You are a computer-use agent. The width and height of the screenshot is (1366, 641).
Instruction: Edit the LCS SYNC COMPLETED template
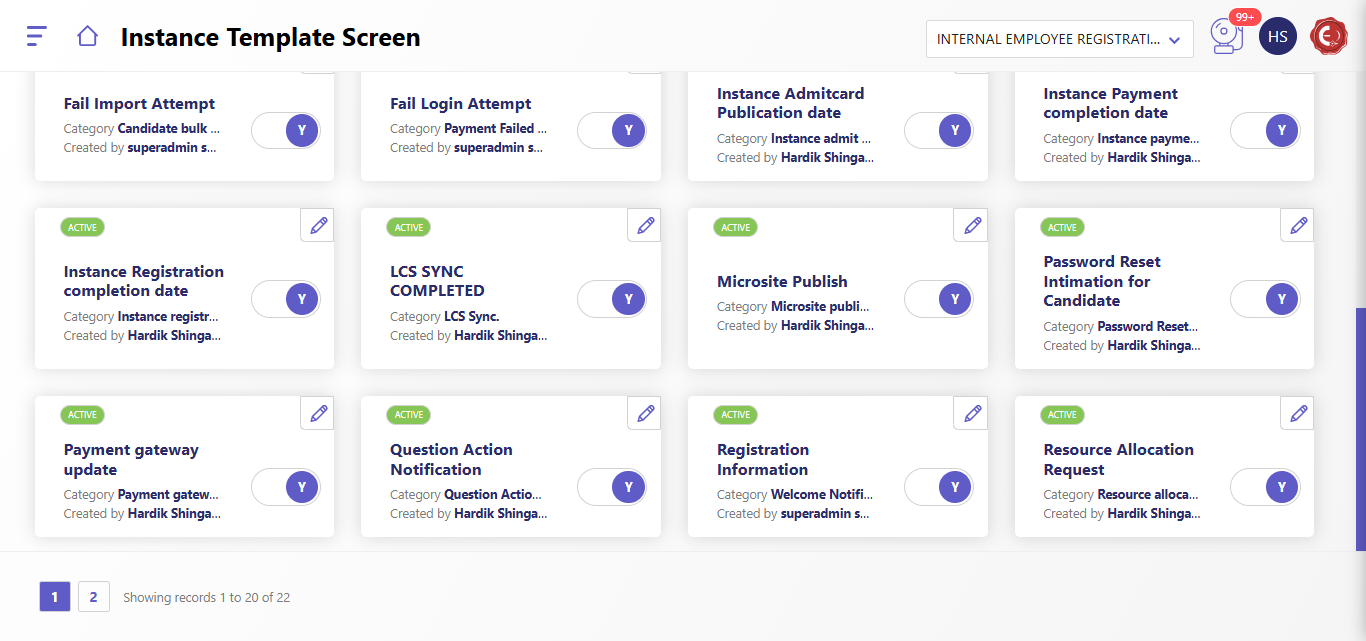[645, 225]
